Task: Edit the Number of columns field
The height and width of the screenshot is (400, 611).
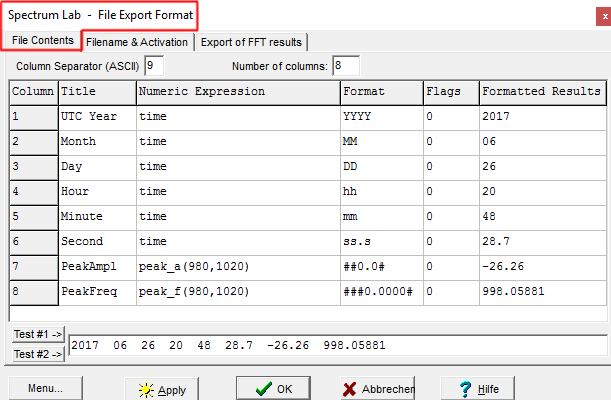Action: click(345, 66)
